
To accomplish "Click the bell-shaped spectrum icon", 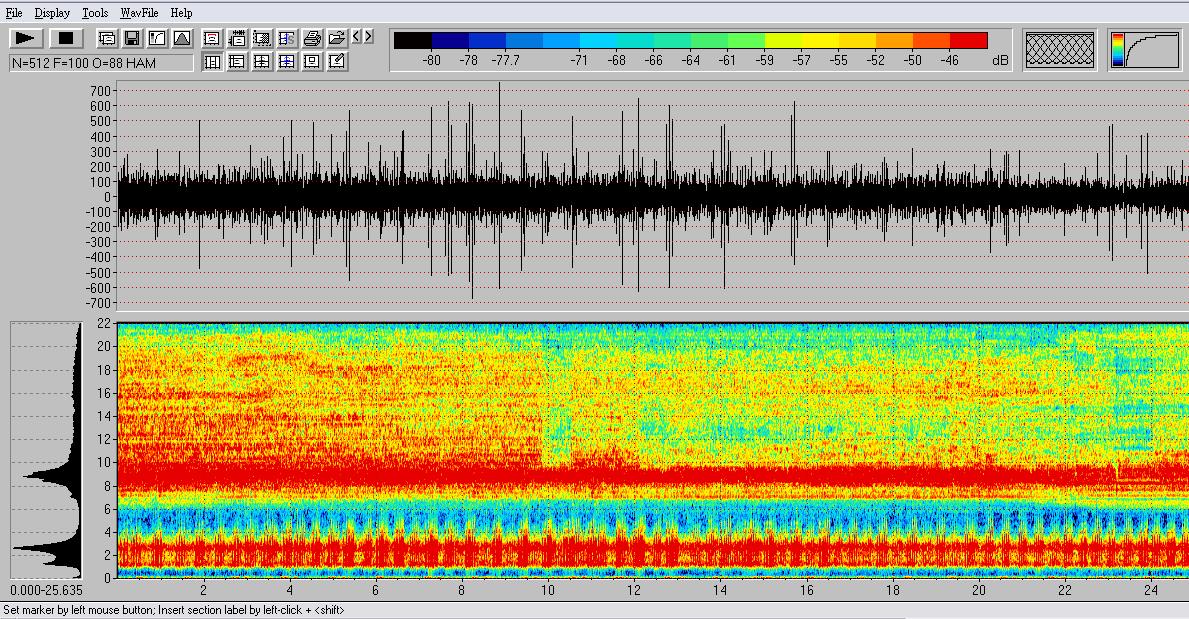I will click(182, 38).
